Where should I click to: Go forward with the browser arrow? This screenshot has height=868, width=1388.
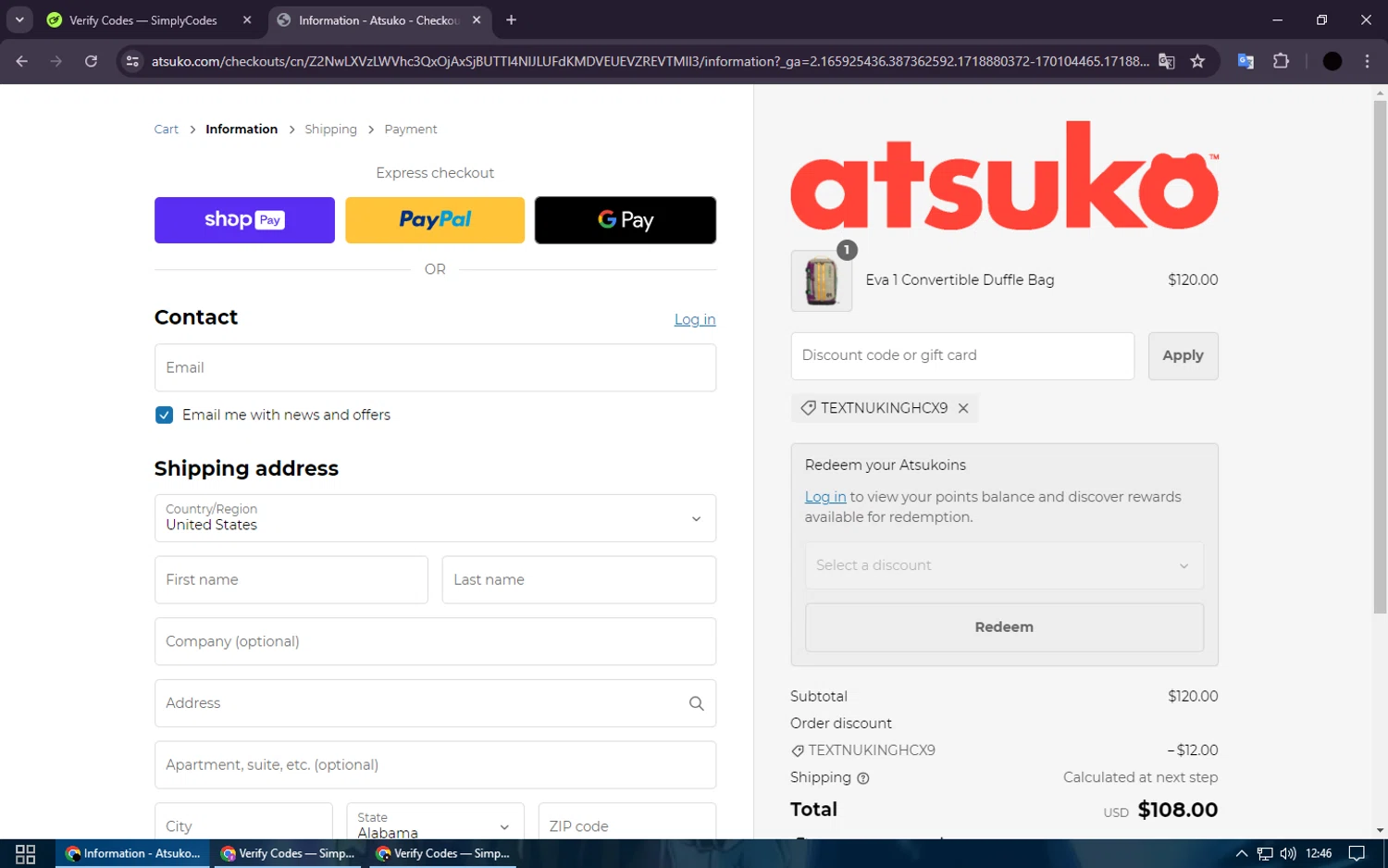pyautogui.click(x=56, y=61)
